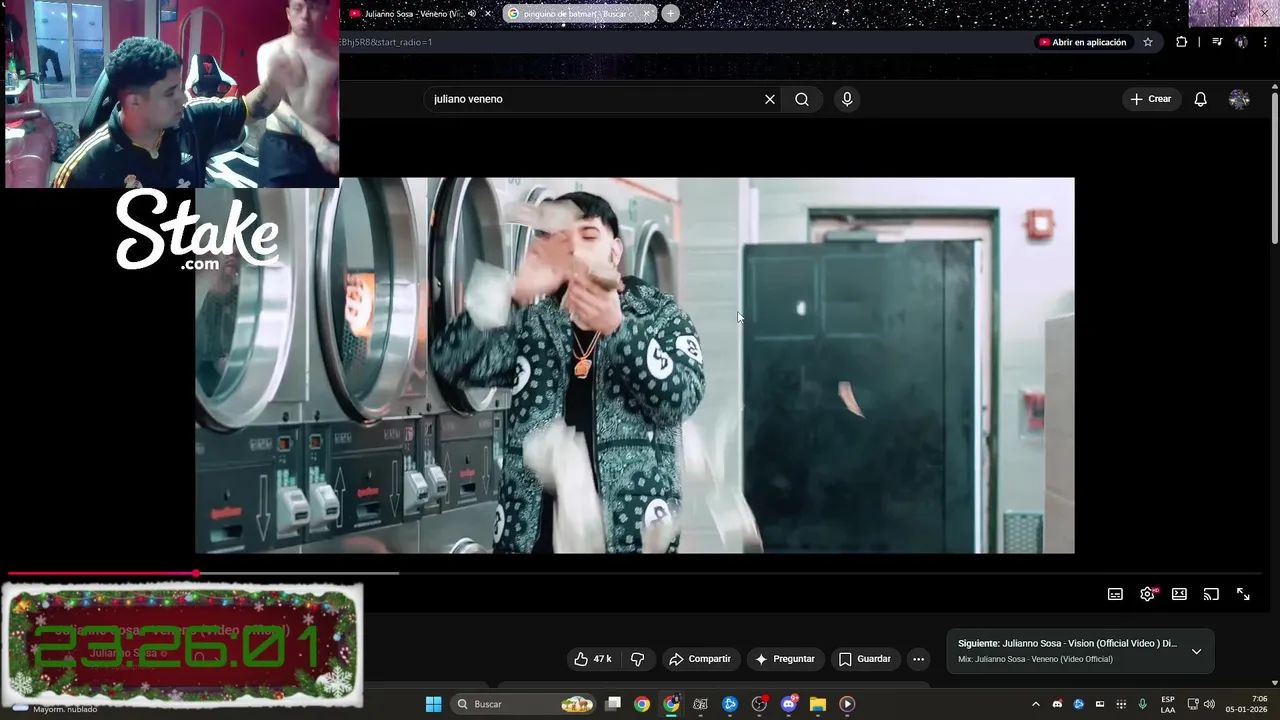Open Windows Start menu

(x=433, y=704)
